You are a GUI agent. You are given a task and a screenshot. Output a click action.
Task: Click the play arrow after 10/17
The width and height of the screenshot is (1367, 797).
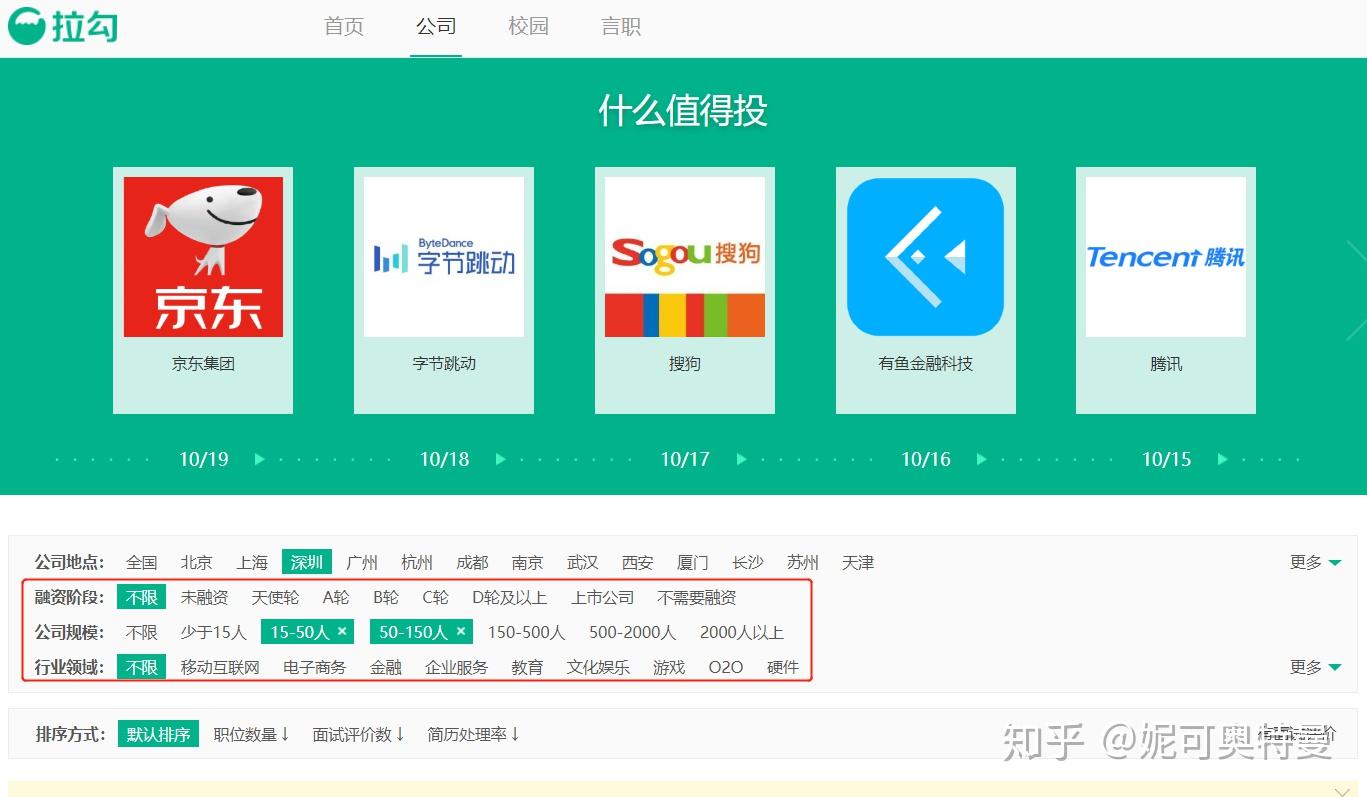(x=741, y=459)
